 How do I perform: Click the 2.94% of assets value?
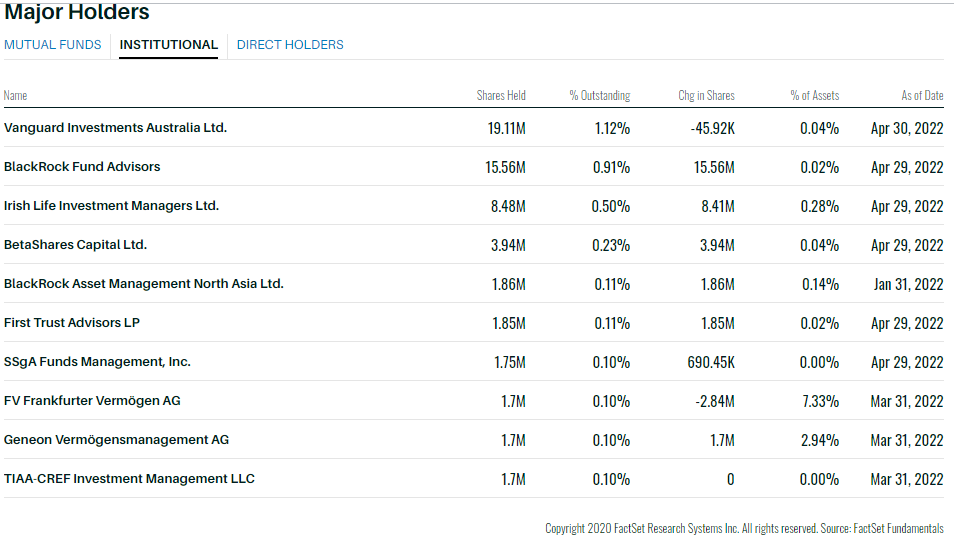(820, 440)
